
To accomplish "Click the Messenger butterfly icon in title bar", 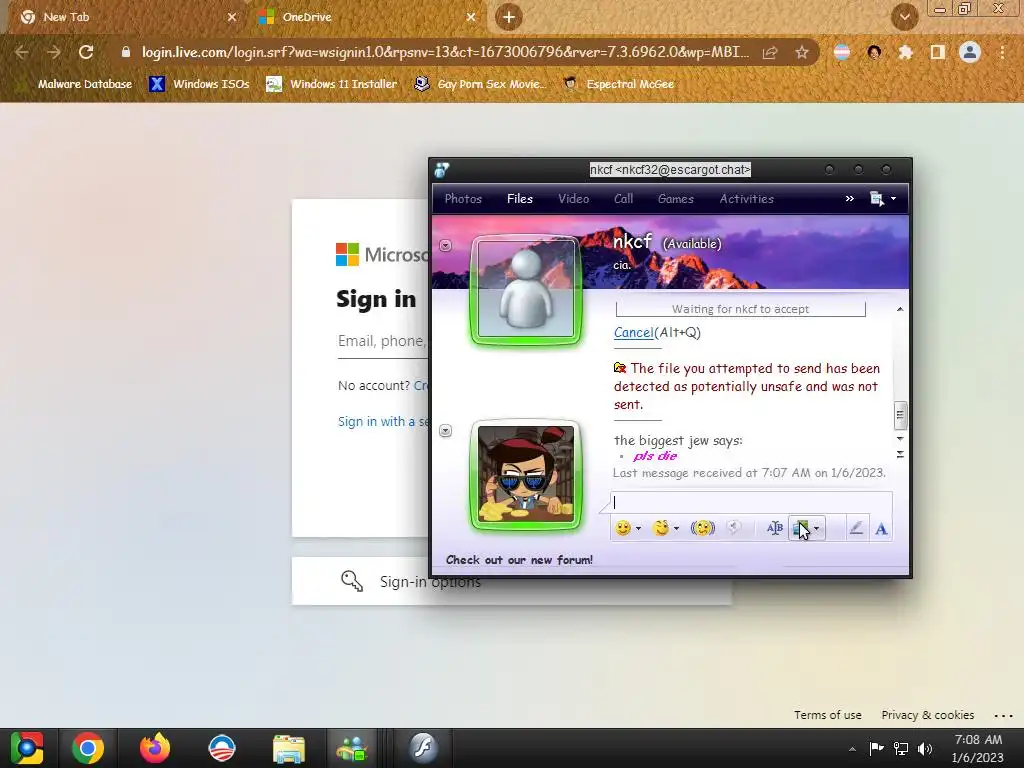I will click(x=441, y=170).
